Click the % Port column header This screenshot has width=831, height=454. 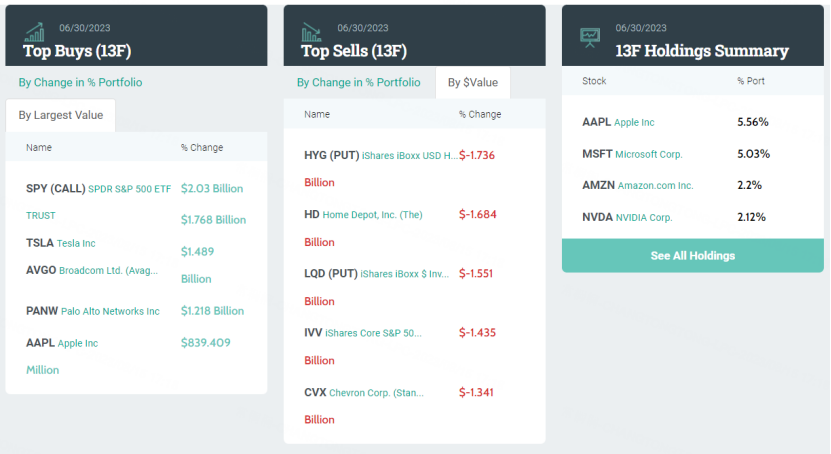(751, 81)
